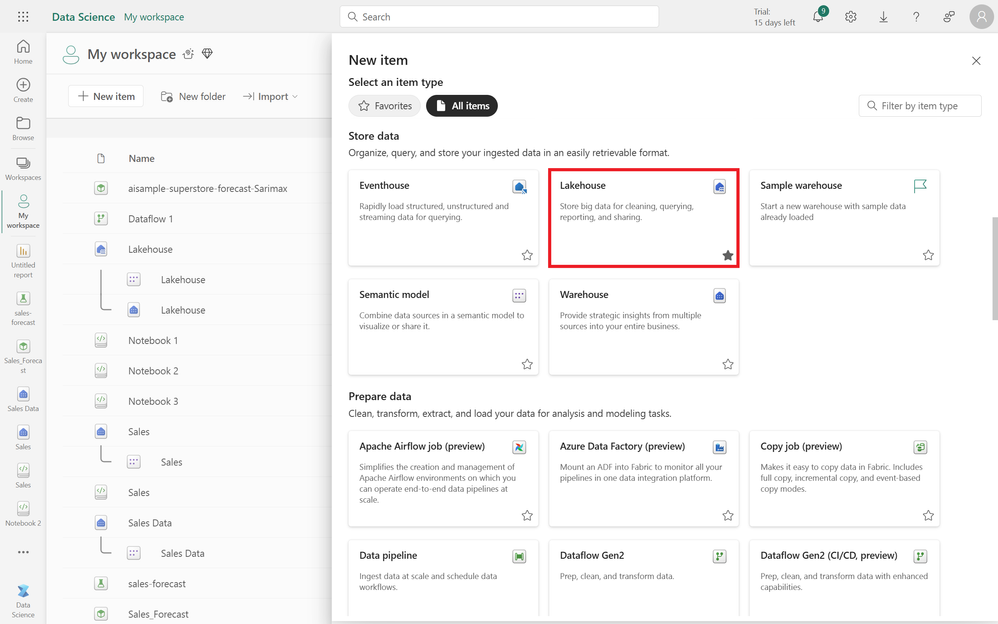Open Workspaces in the left sidebar

tap(23, 168)
